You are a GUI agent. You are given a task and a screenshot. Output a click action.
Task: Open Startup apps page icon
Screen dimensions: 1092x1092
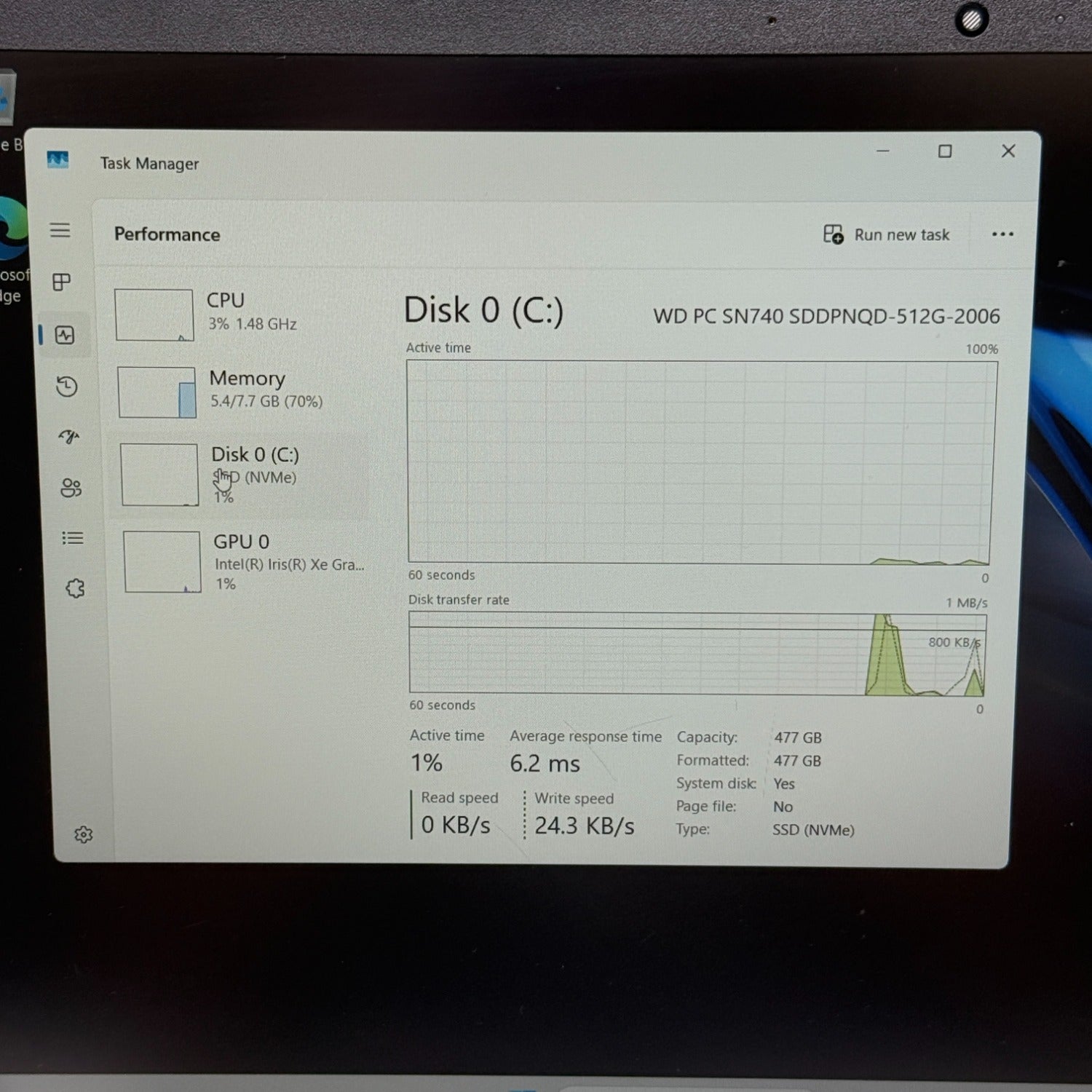[x=69, y=437]
